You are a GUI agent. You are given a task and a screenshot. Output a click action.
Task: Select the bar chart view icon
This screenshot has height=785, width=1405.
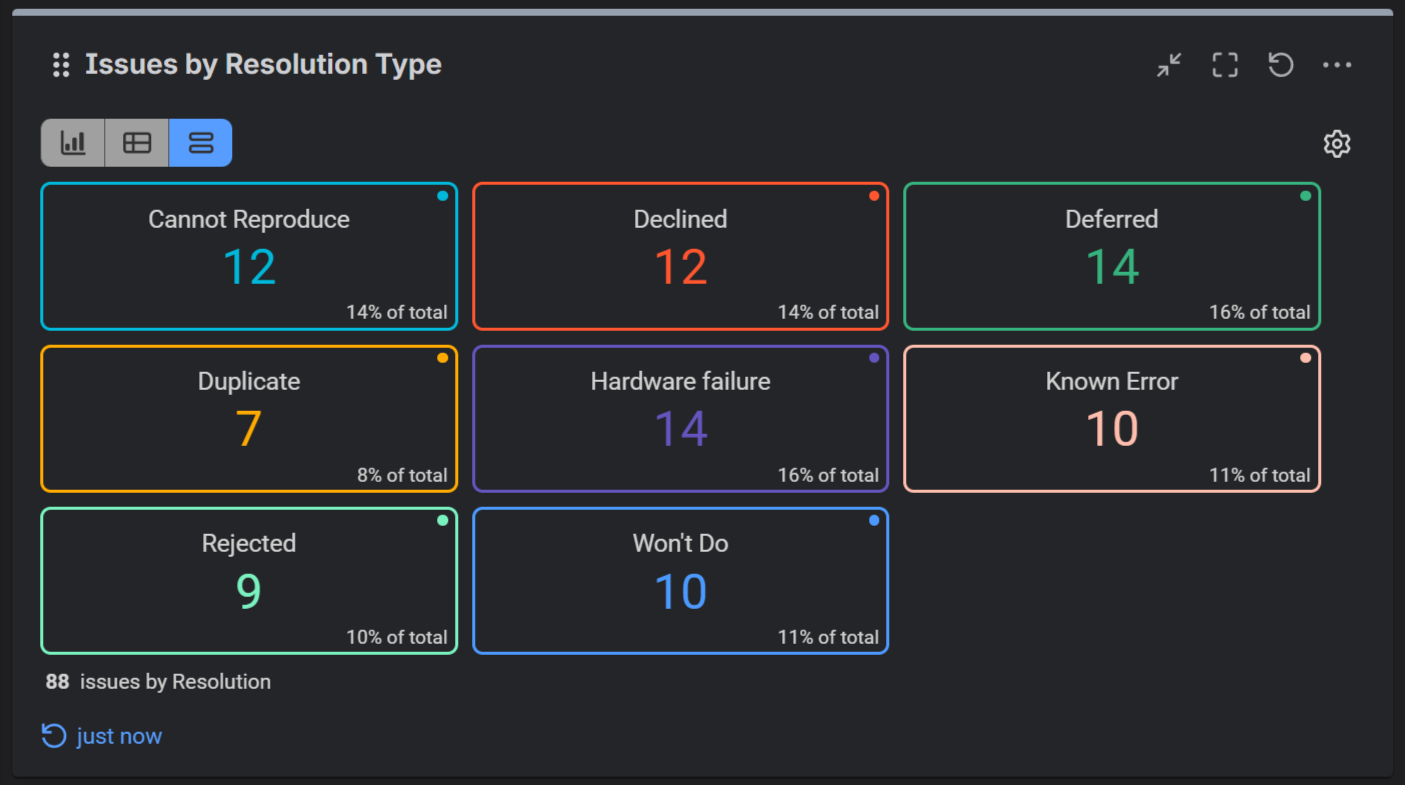tap(72, 142)
